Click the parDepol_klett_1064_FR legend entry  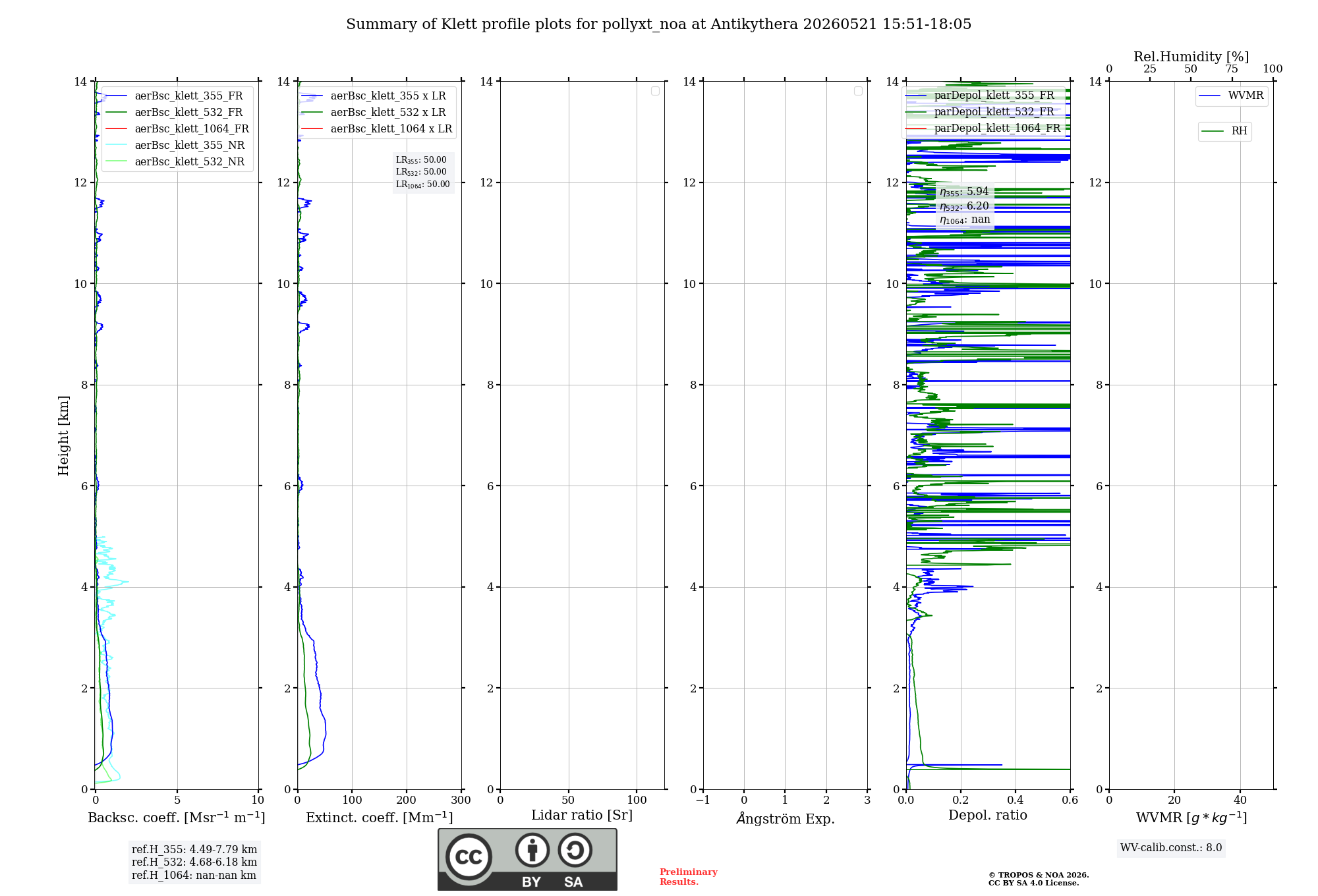(983, 128)
